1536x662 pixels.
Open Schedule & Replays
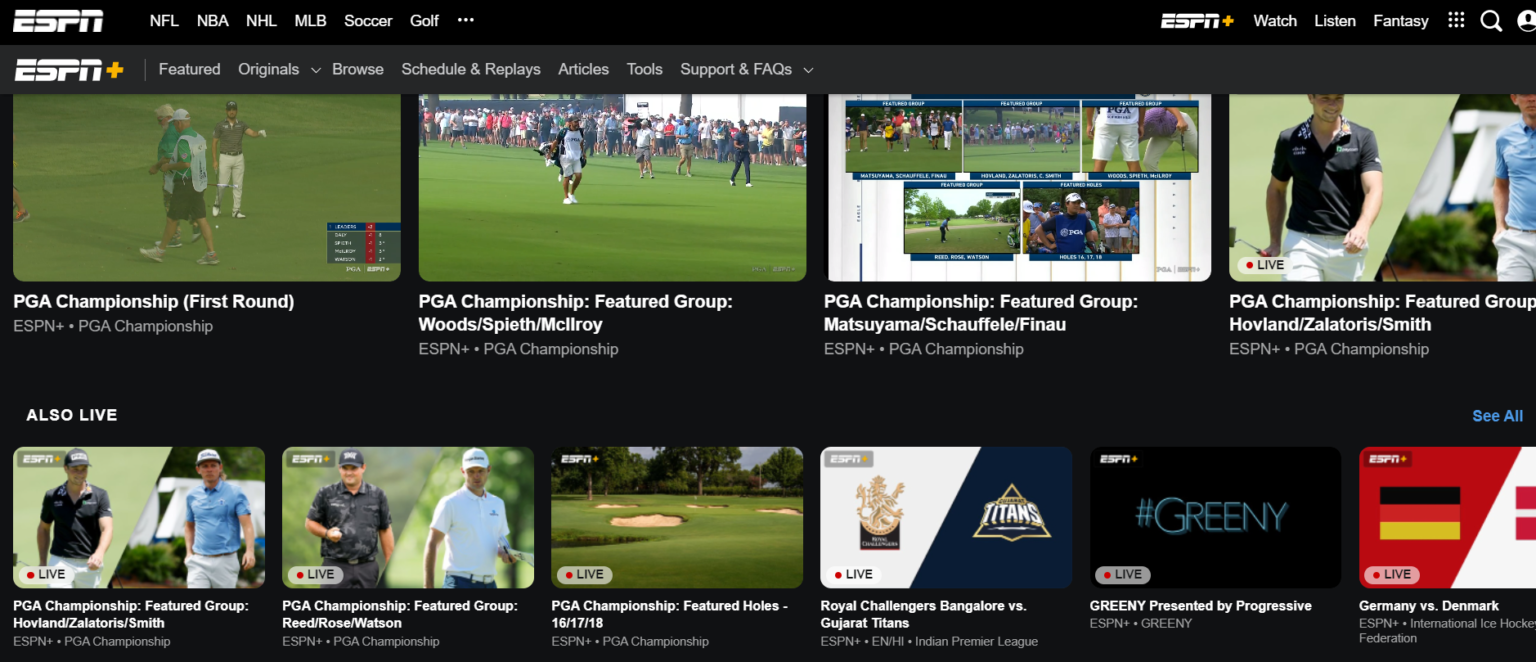471,68
